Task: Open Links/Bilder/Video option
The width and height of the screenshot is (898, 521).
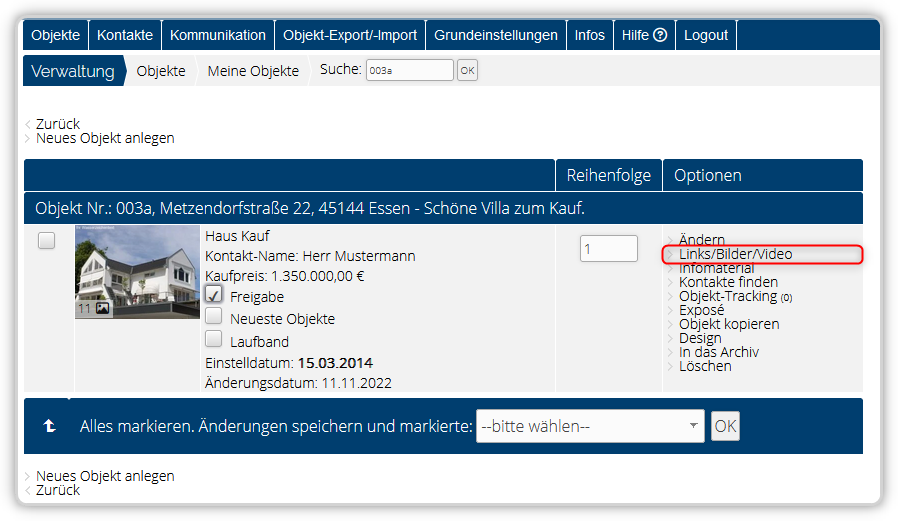Action: pyautogui.click(x=735, y=254)
